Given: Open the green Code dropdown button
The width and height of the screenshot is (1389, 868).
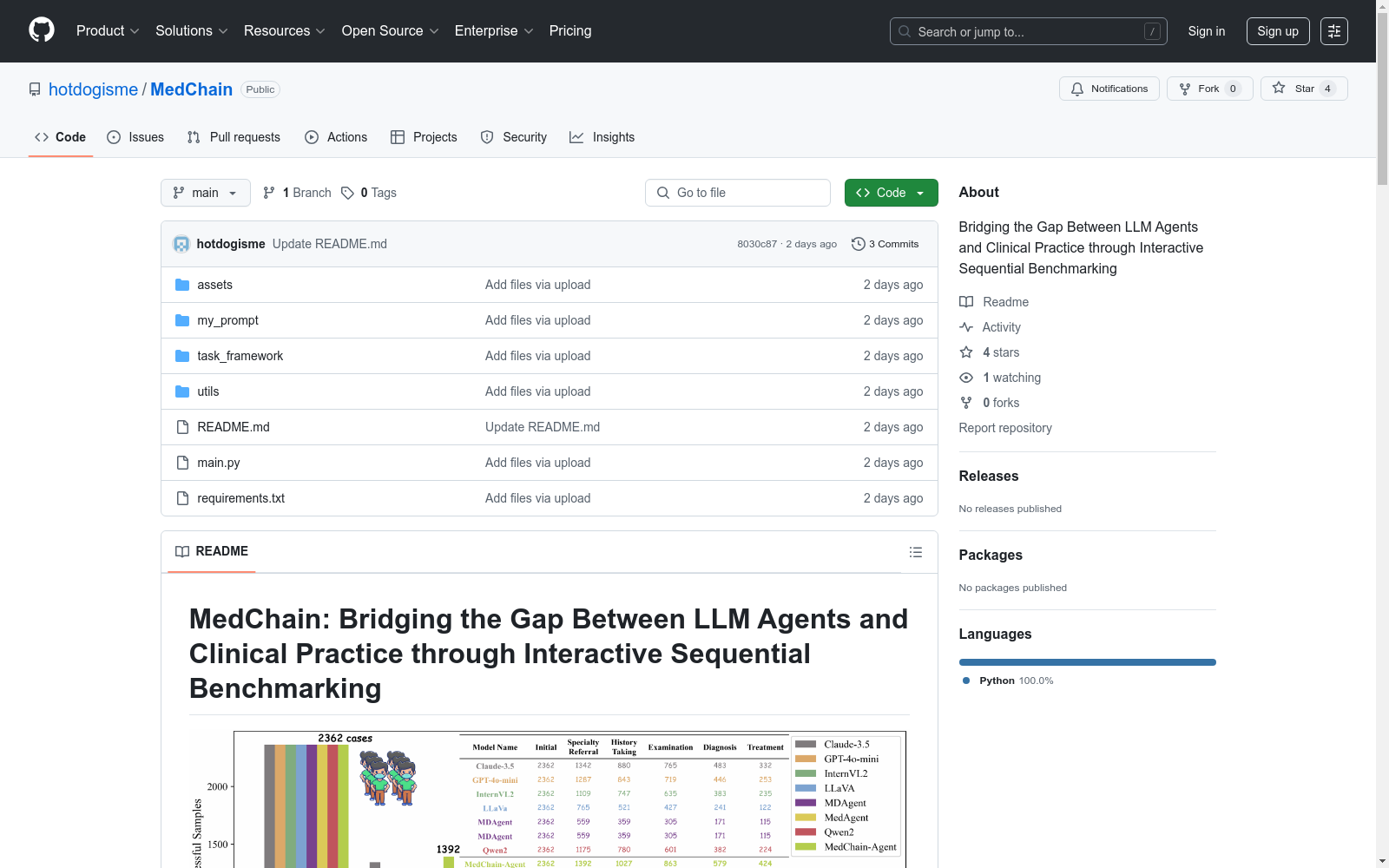Looking at the screenshot, I should point(891,193).
